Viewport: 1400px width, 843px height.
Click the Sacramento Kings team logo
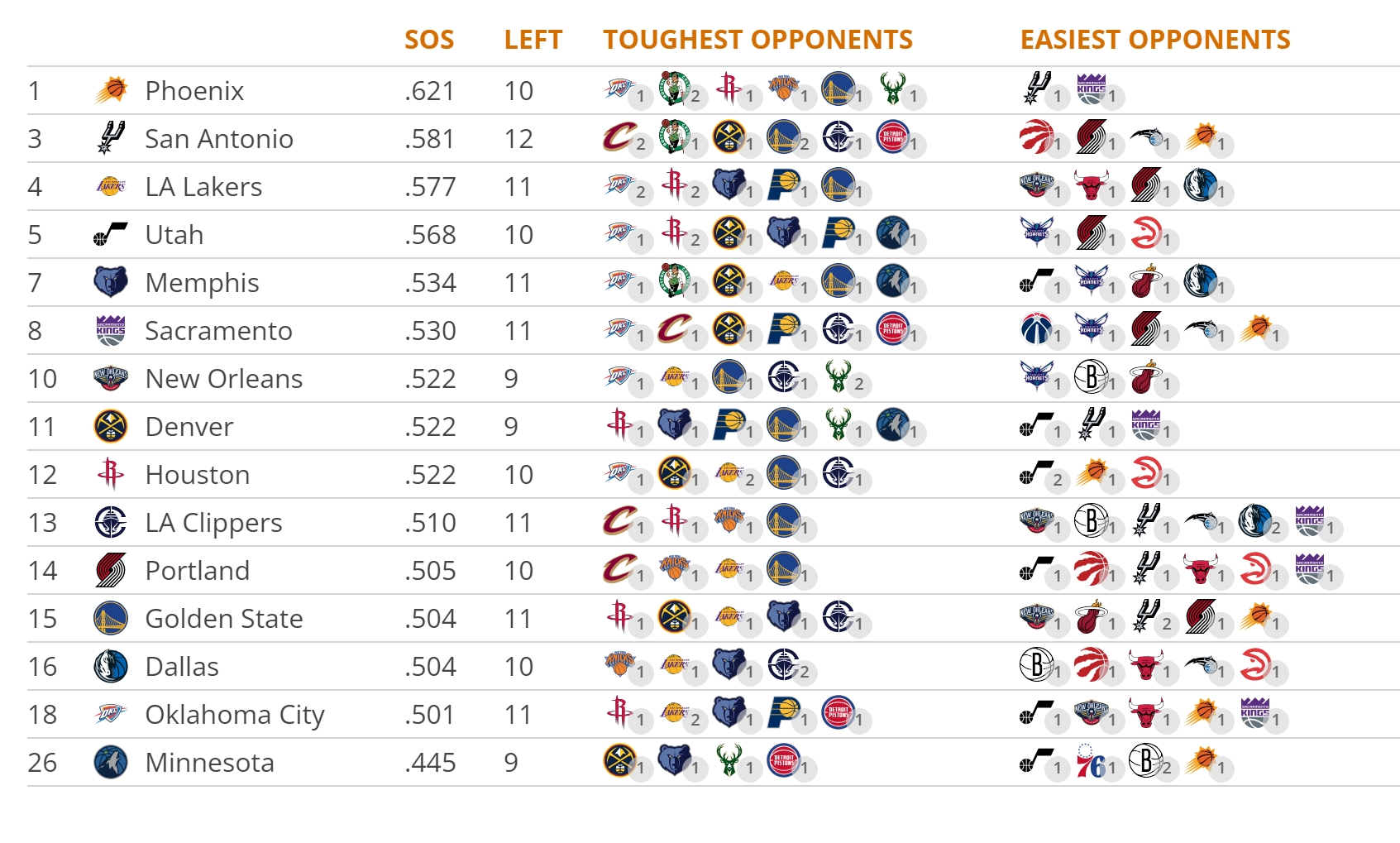click(x=111, y=330)
